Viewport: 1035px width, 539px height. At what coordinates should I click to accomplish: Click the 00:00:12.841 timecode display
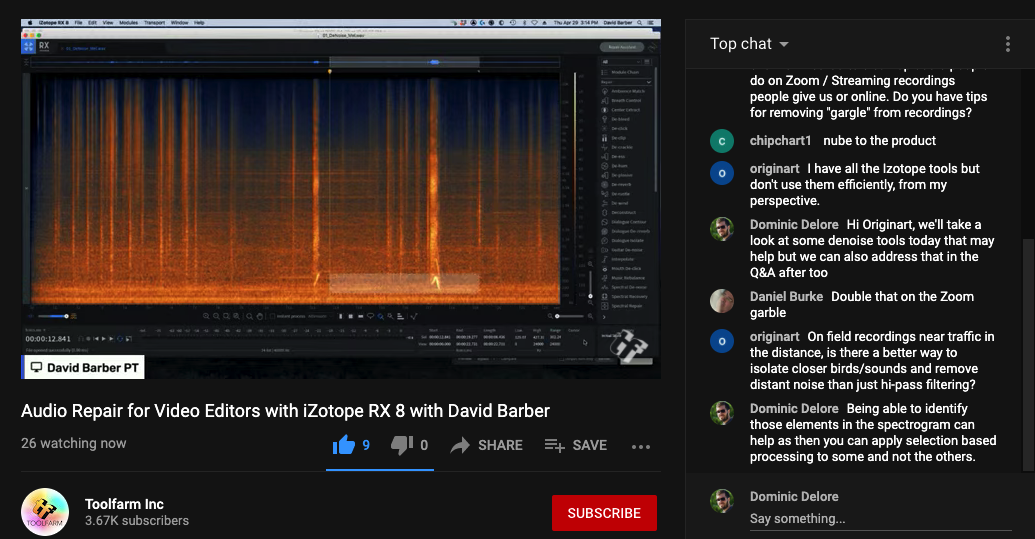tap(48, 339)
